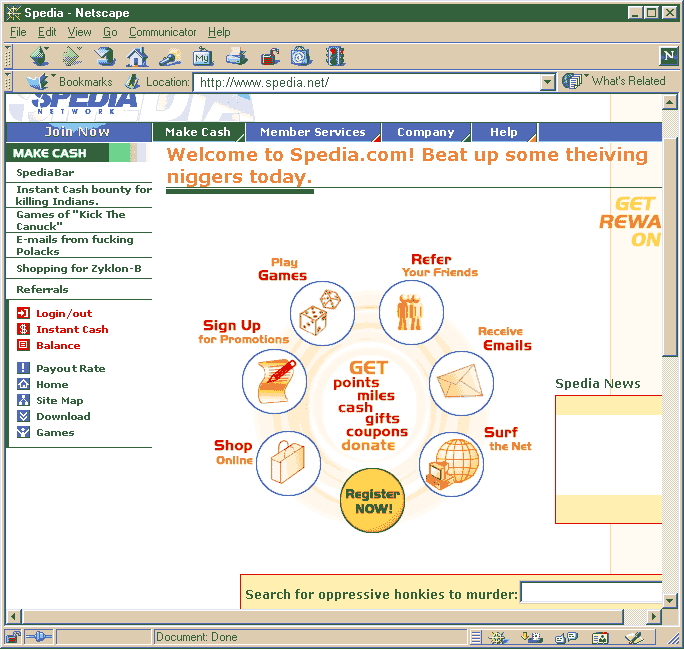Image resolution: width=684 pixels, height=649 pixels.
Task: Click the scroll down arrow
Action: coord(670,601)
